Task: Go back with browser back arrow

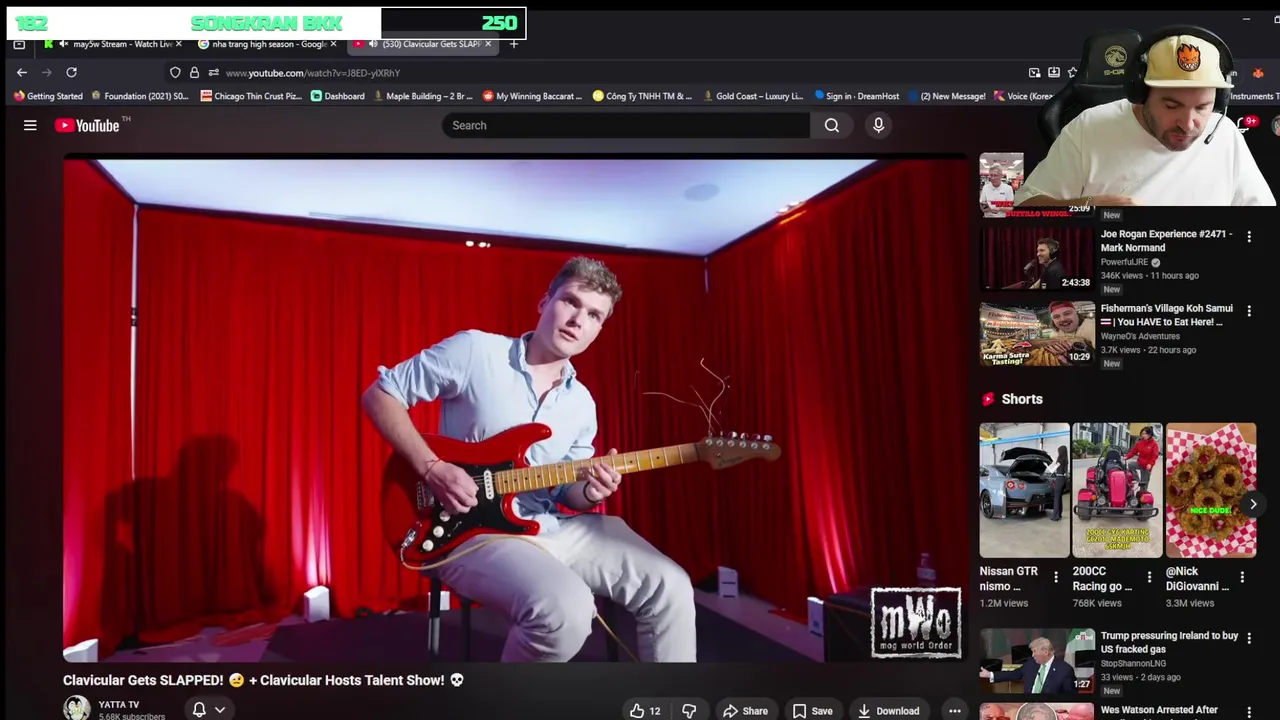Action: (x=22, y=72)
